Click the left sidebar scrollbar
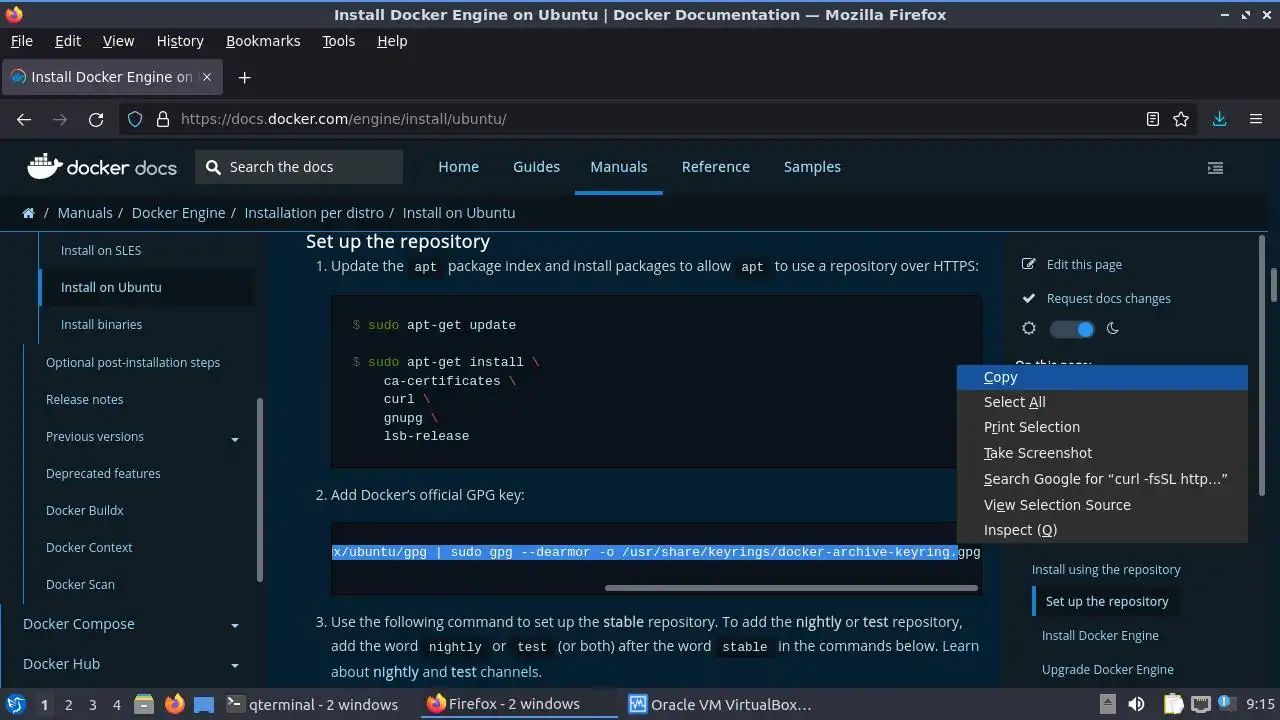 (260, 490)
